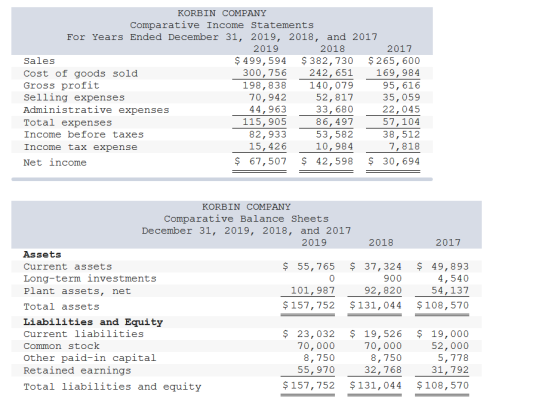Click 2018 gross profit 140,079
The height and width of the screenshot is (401, 560).
click(331, 85)
